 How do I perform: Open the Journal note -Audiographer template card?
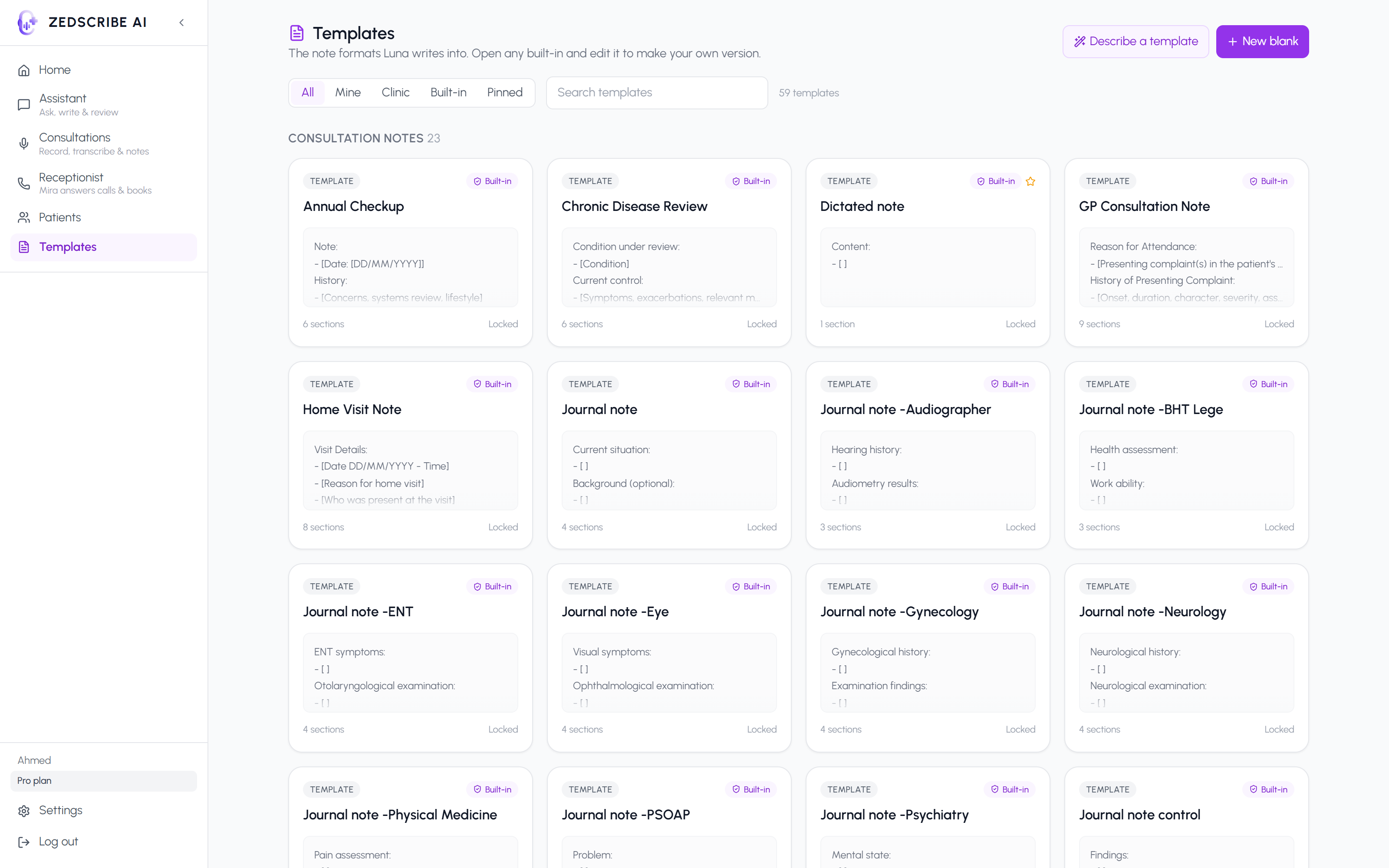(928, 455)
